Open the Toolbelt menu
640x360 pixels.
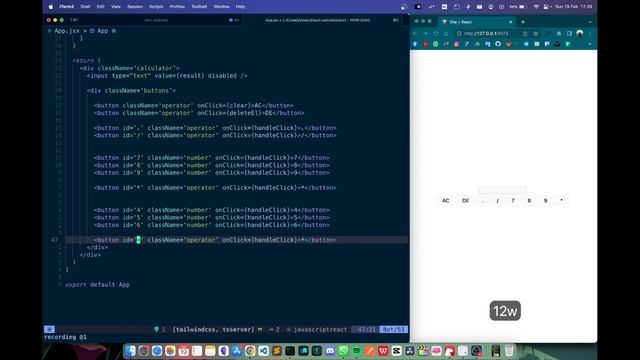(x=199, y=7)
